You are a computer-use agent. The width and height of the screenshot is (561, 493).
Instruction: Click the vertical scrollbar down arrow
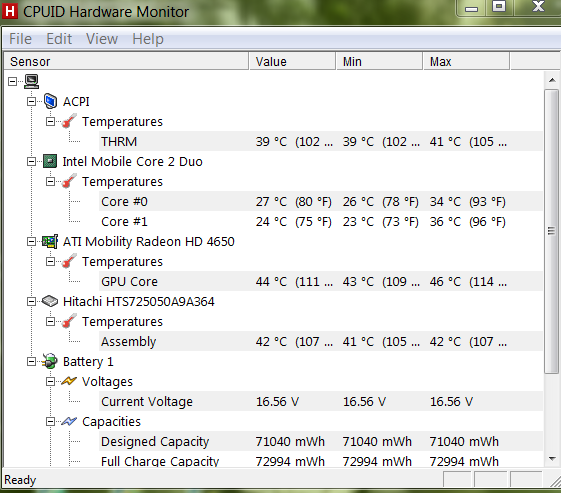click(552, 459)
